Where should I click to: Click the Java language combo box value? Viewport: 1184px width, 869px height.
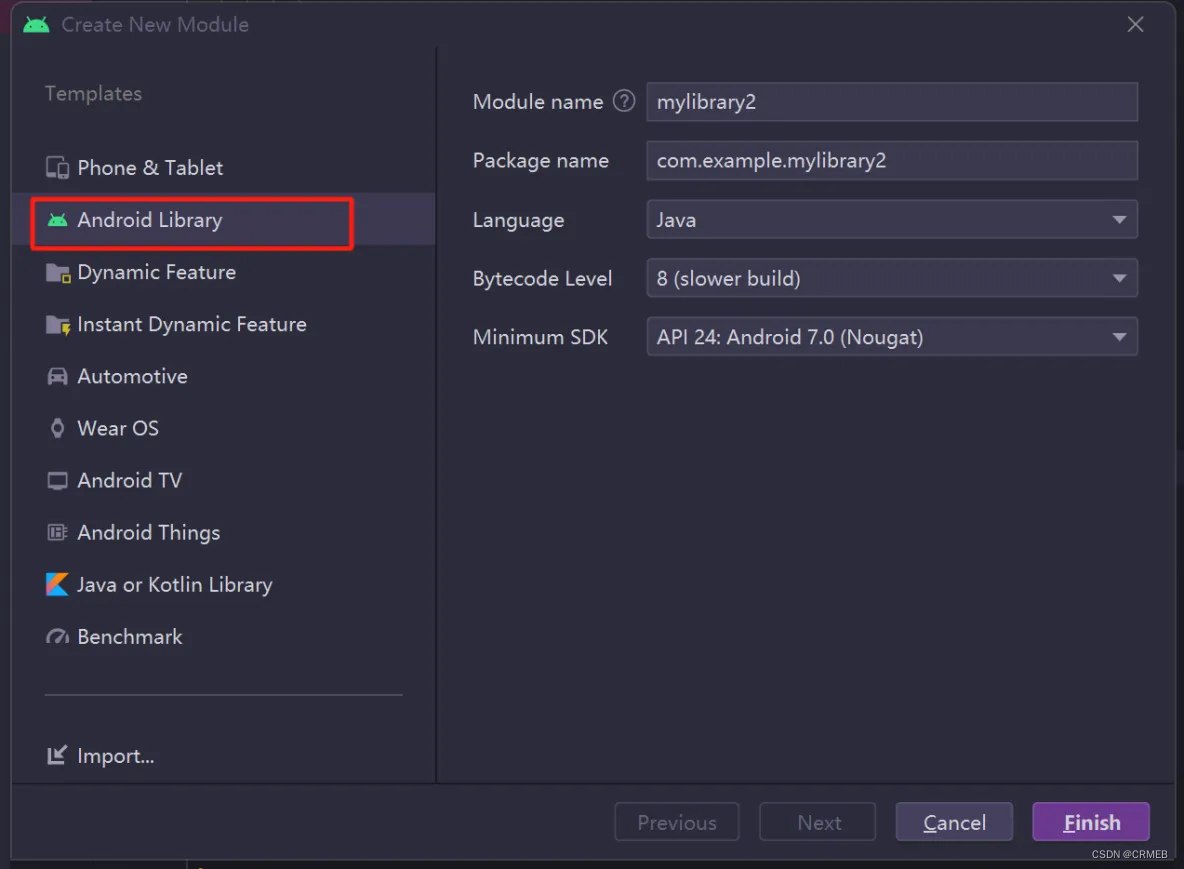[892, 220]
